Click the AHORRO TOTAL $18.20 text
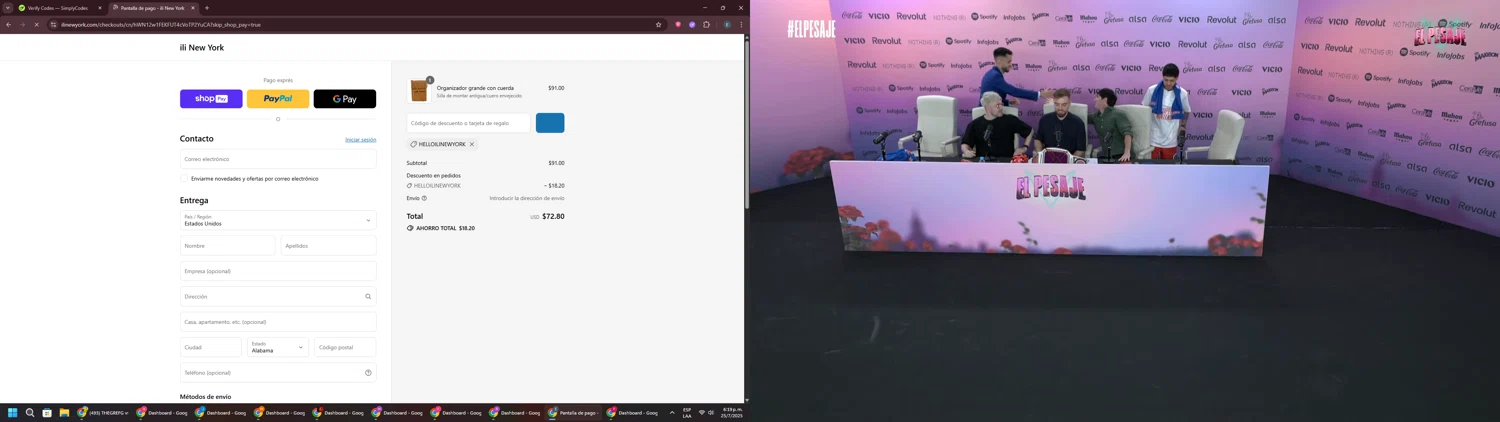This screenshot has width=1500, height=422. [x=445, y=228]
